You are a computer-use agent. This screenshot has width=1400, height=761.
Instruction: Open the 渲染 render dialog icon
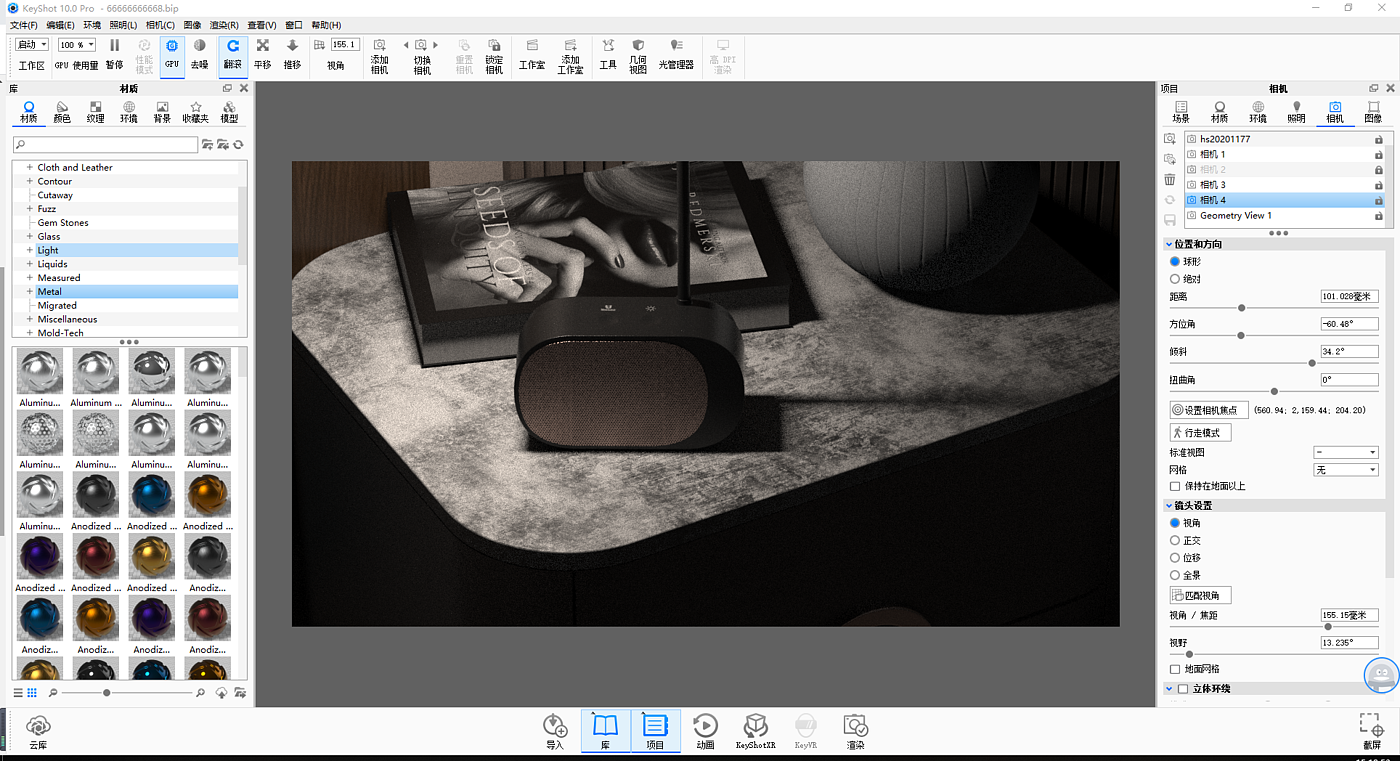point(855,730)
